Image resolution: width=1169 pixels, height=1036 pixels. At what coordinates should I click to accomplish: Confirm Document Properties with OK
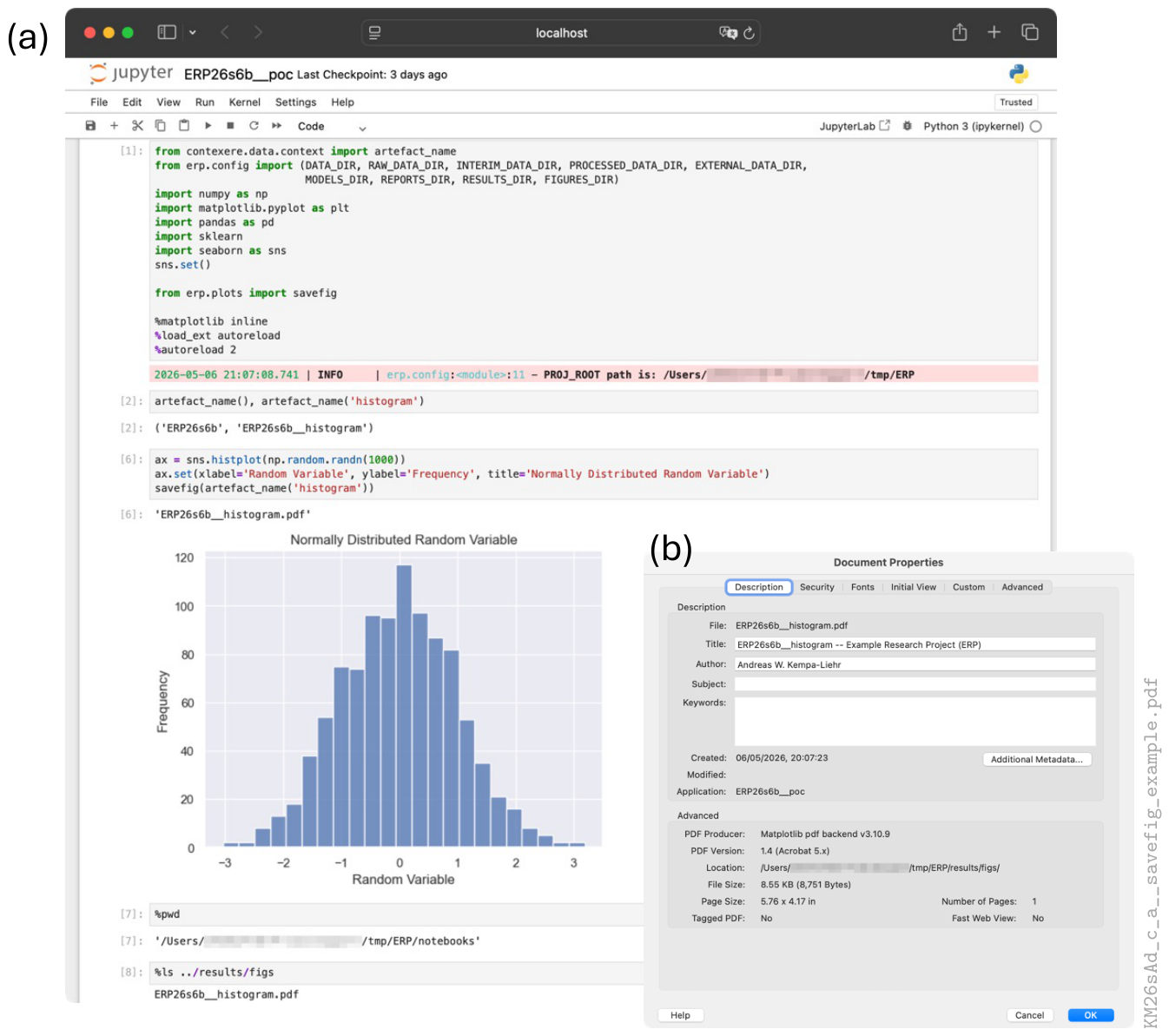pos(1091,1015)
